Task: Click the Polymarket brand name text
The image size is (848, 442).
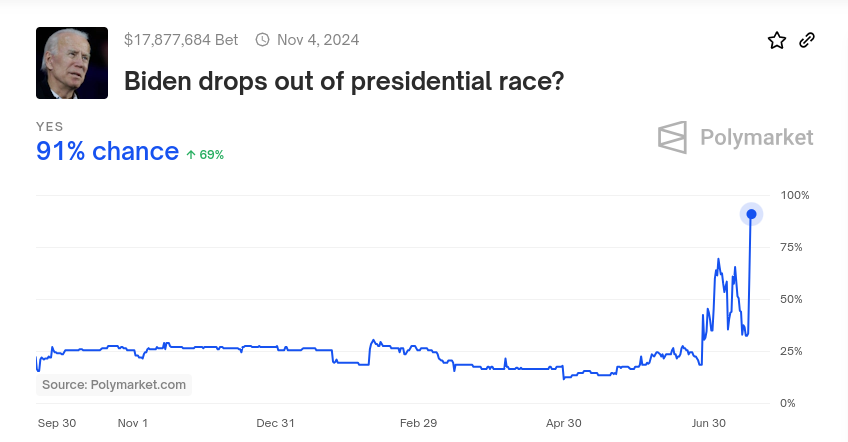Action: (756, 137)
